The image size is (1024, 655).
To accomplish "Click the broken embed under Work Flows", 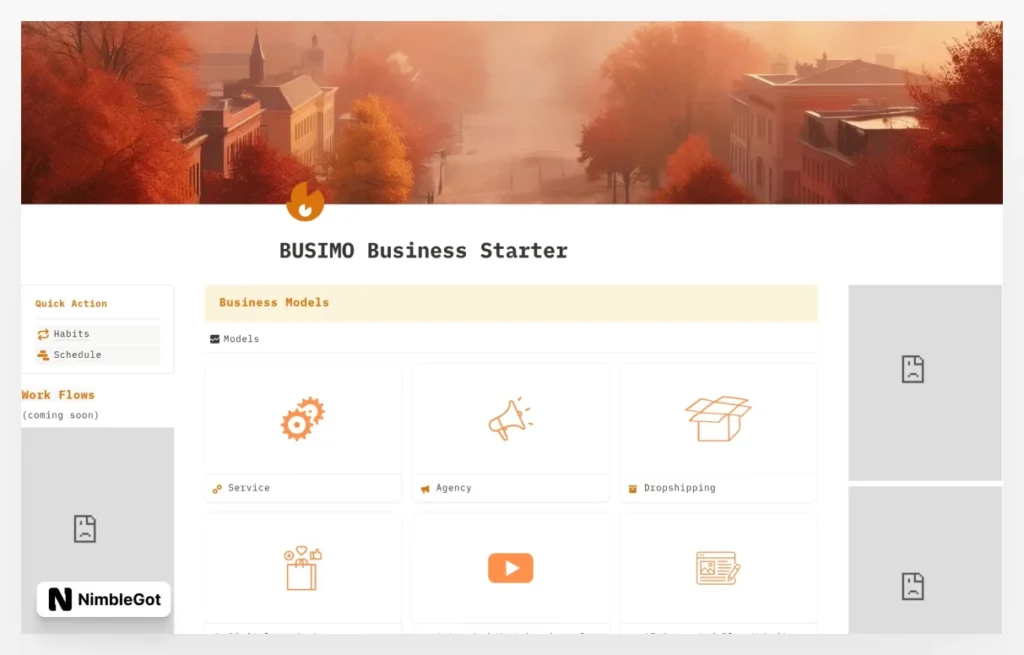I will coord(85,528).
